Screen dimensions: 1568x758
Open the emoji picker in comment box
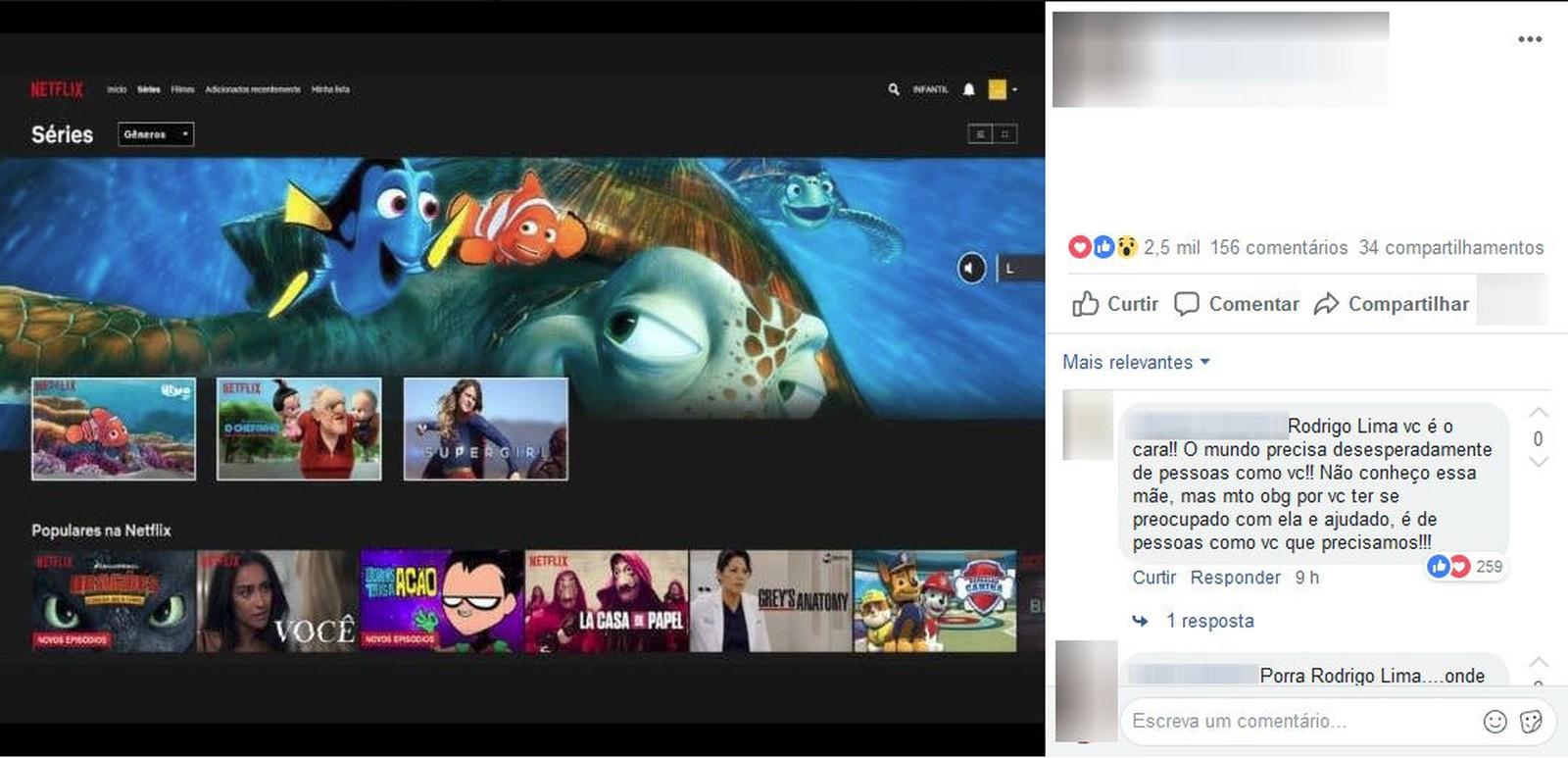click(x=1495, y=722)
